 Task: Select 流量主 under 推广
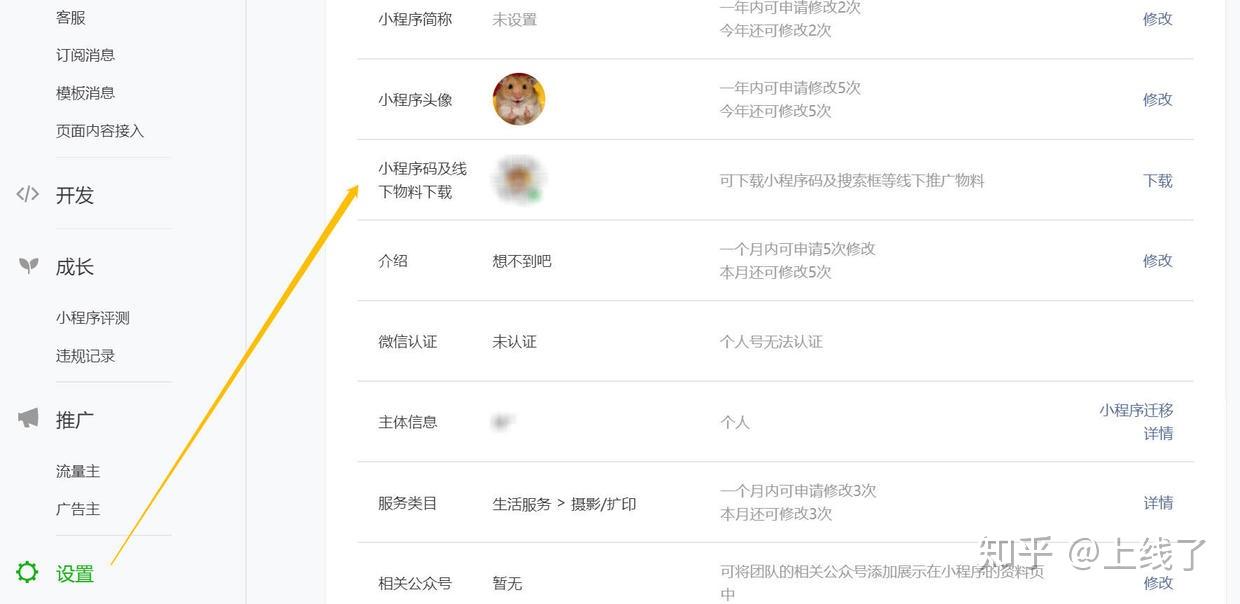point(78,471)
